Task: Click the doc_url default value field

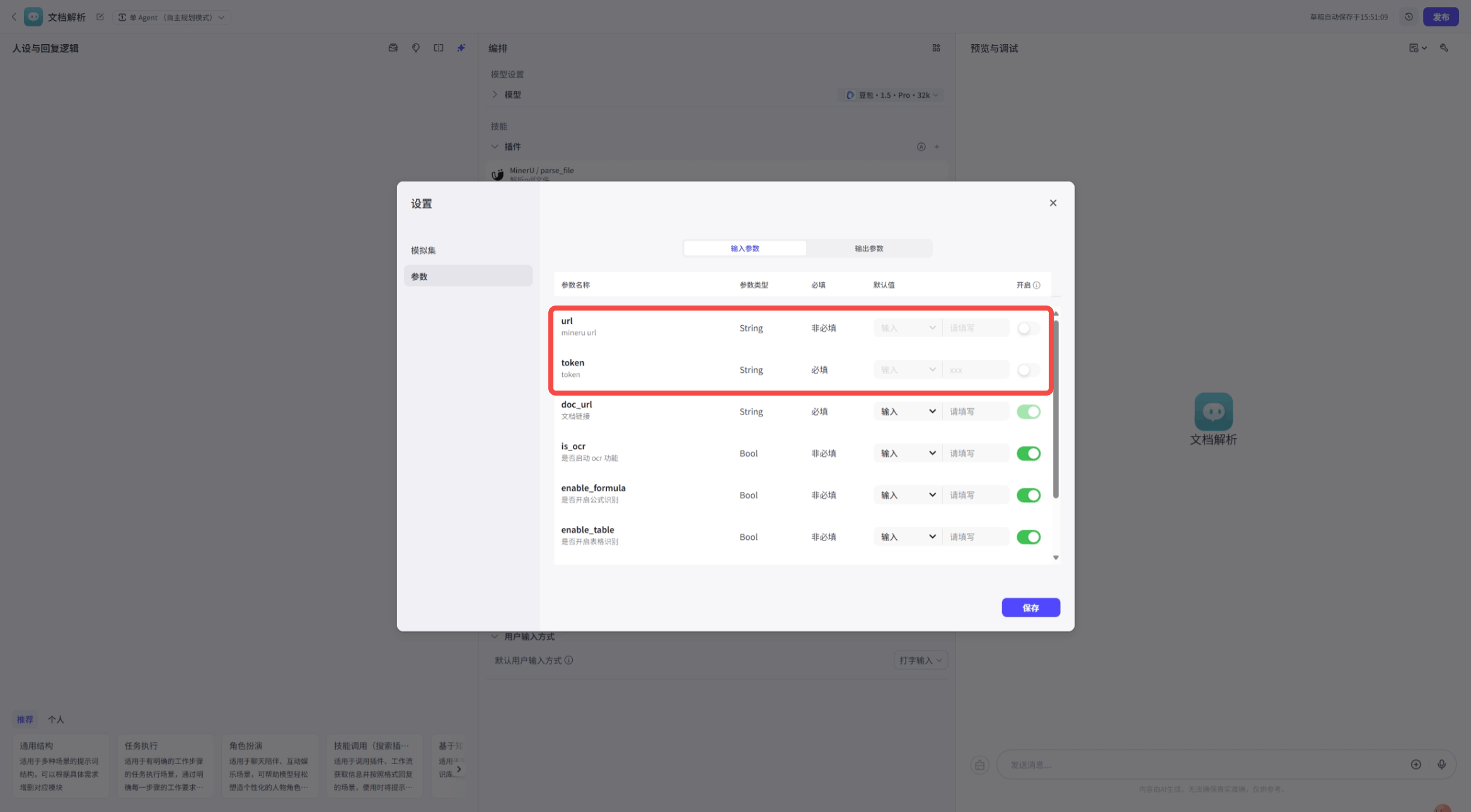Action: (x=975, y=412)
